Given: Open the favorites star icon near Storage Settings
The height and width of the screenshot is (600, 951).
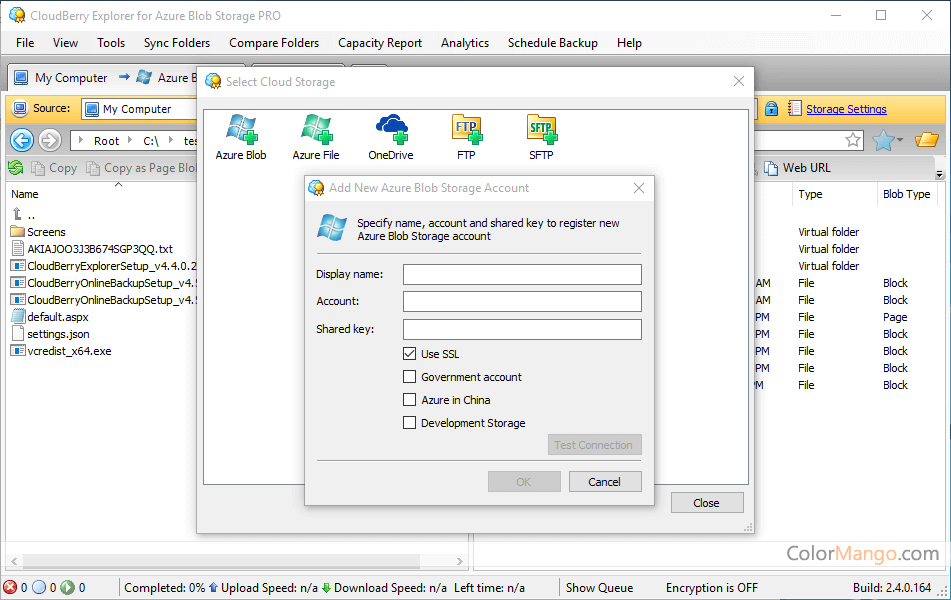Looking at the screenshot, I should 883,140.
